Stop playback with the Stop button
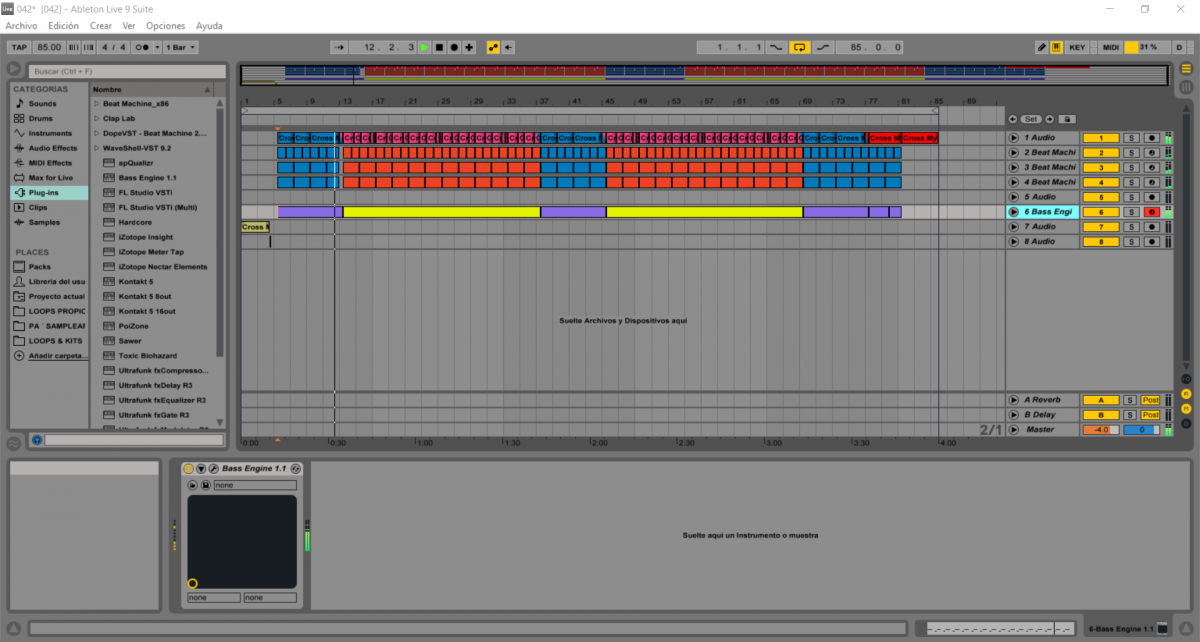This screenshot has width=1200, height=642. (439, 47)
